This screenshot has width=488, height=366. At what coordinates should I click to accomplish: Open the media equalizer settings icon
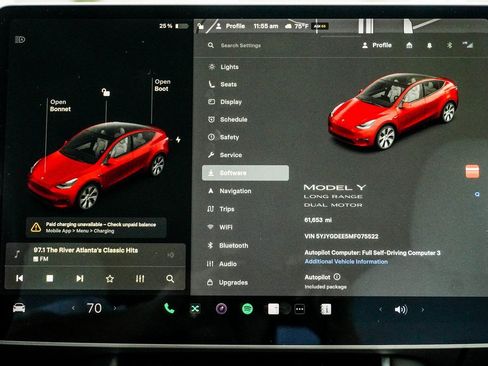pyautogui.click(x=140, y=279)
